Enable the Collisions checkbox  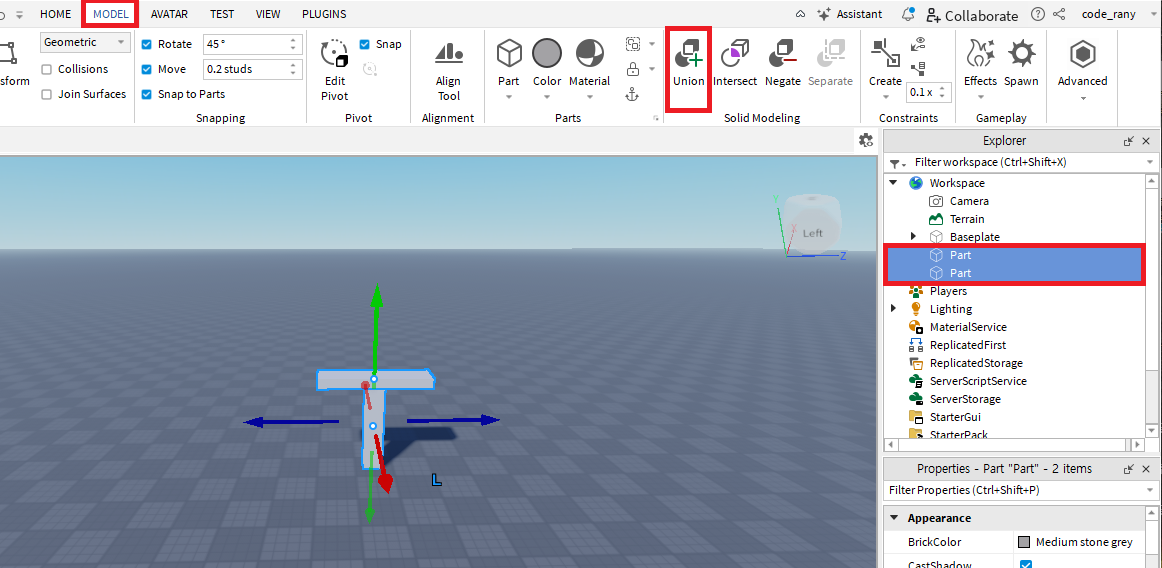(x=47, y=69)
